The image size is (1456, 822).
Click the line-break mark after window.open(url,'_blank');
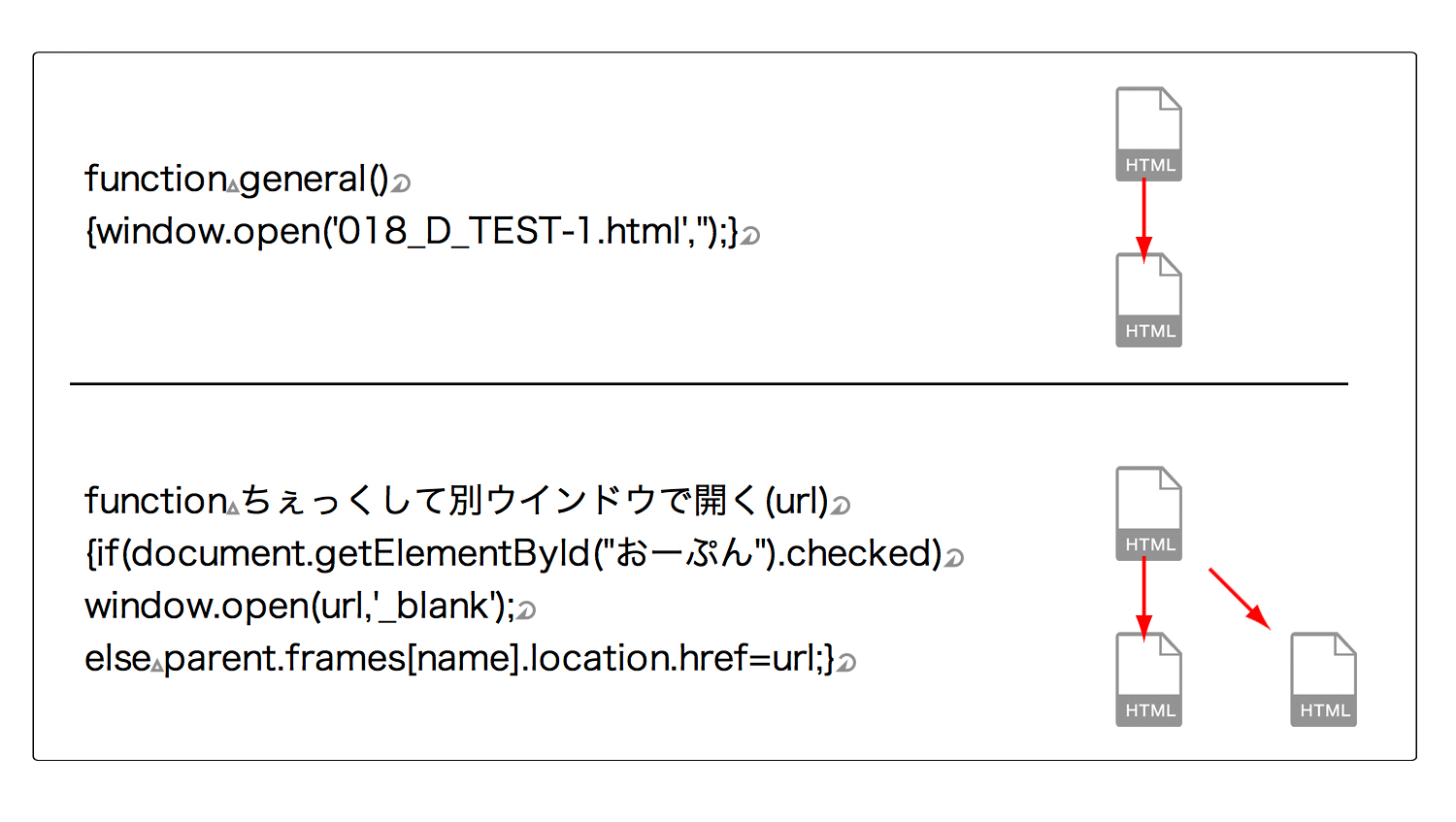[526, 610]
